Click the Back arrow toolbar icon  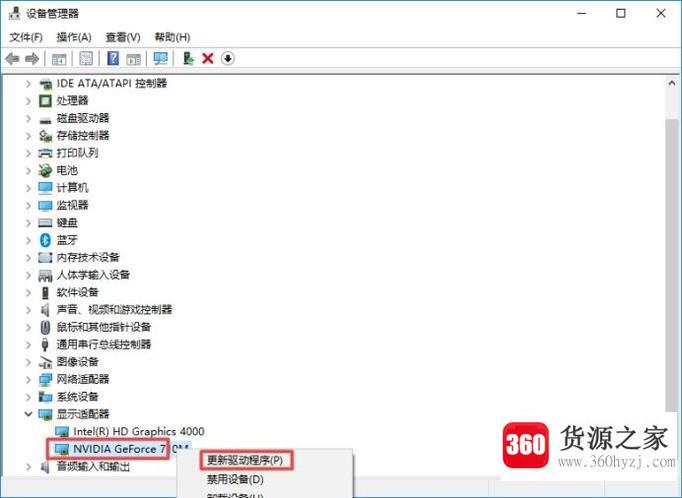[x=12, y=58]
